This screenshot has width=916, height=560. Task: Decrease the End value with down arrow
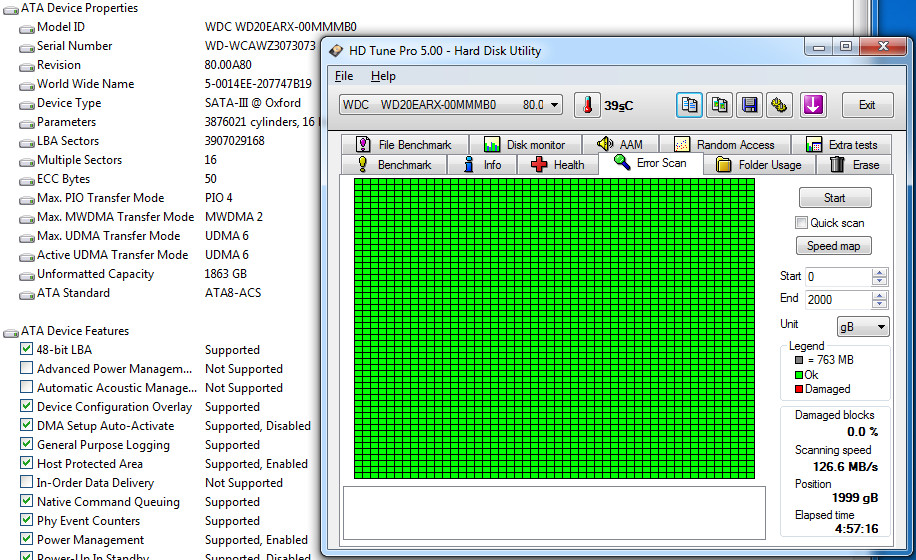pyautogui.click(x=879, y=304)
